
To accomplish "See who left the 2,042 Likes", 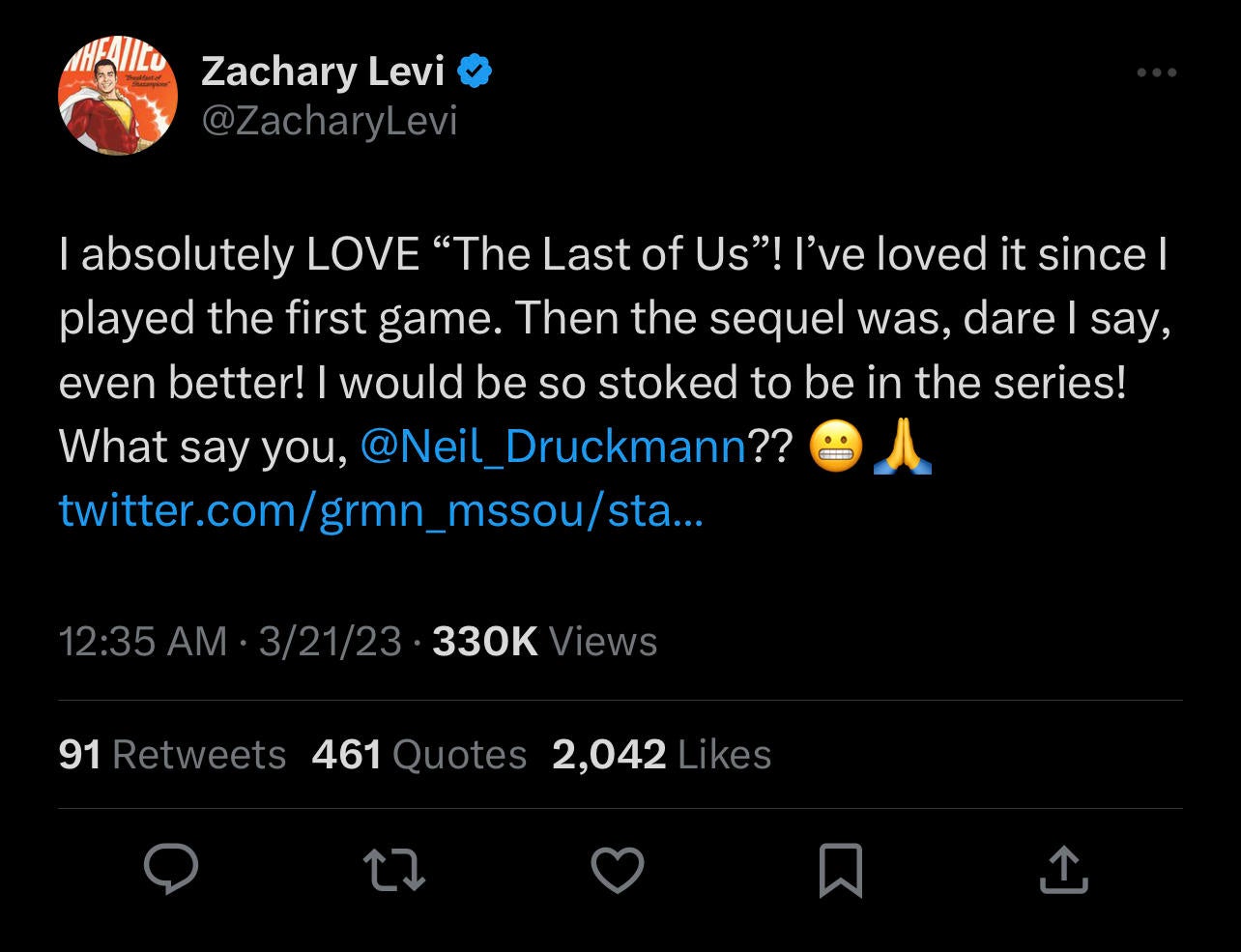I will [660, 754].
